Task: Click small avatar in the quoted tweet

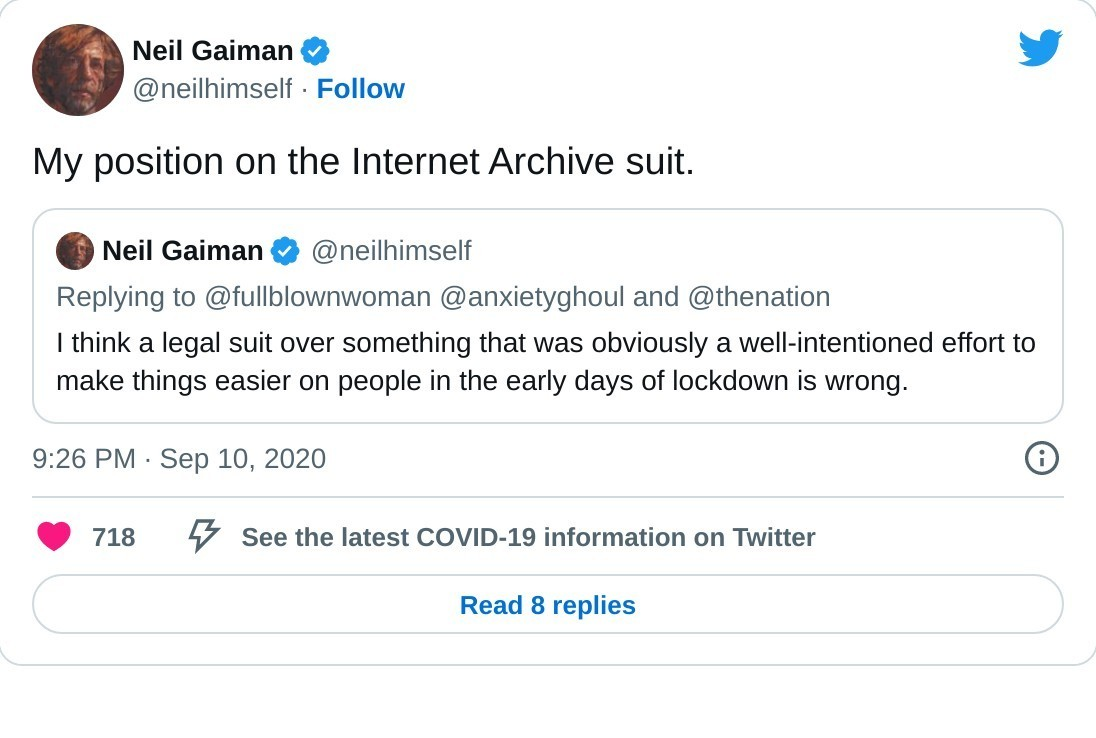Action: [x=75, y=251]
